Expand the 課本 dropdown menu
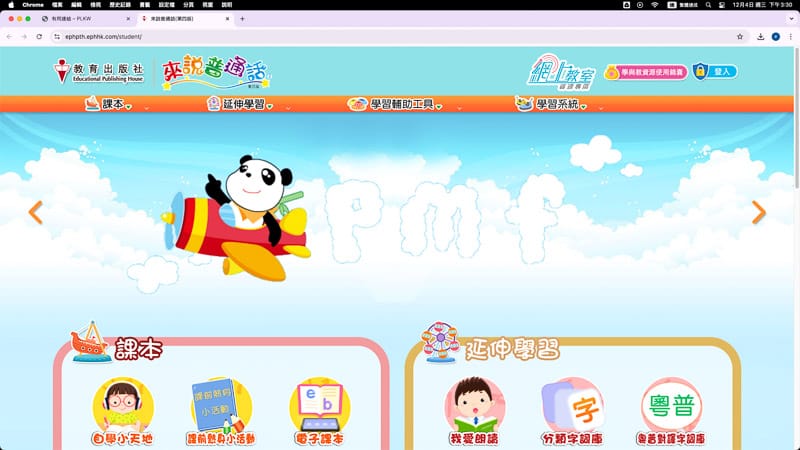Screen dimensions: 800x450 click(110, 104)
